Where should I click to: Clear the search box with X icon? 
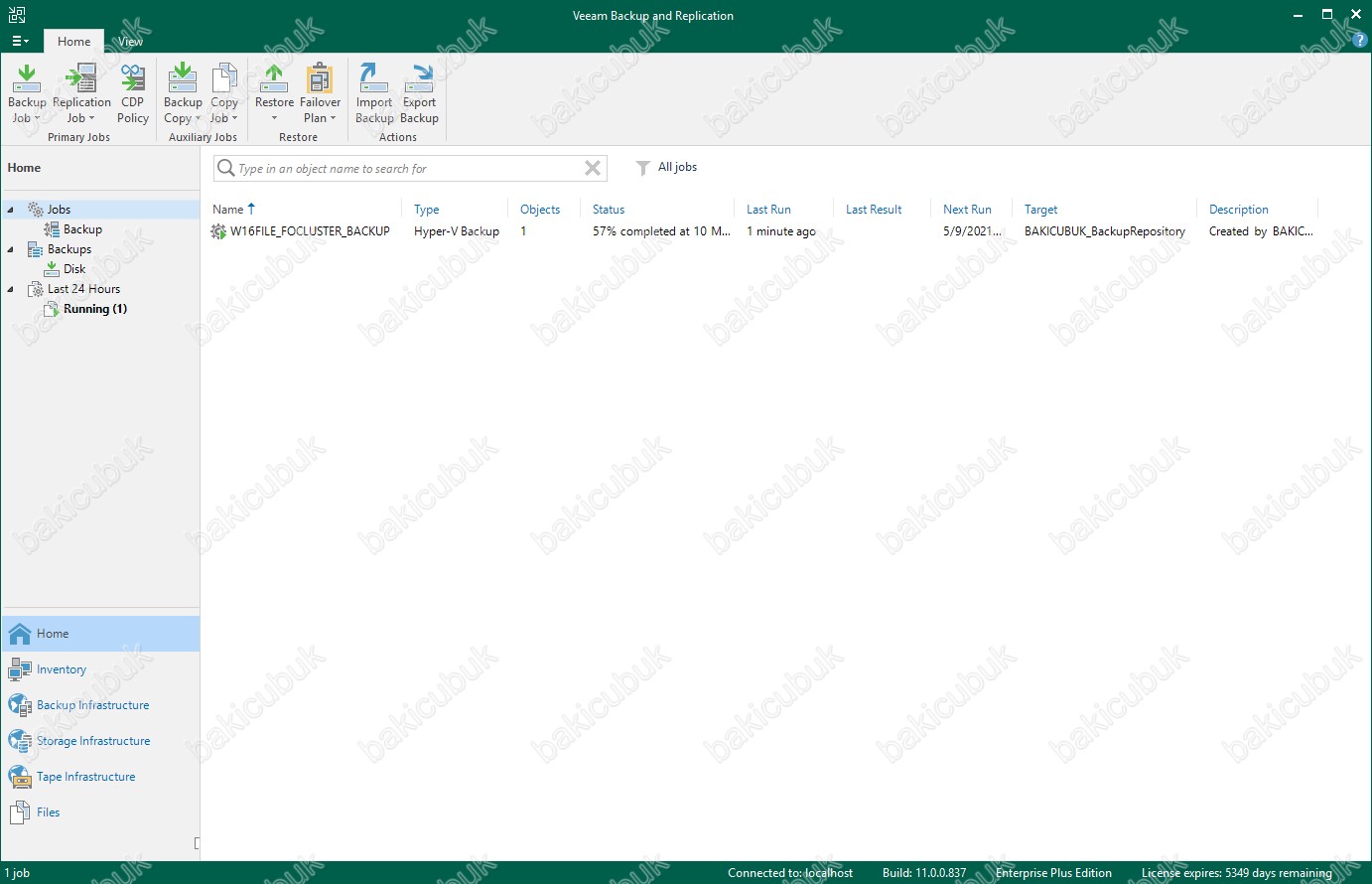coord(593,168)
